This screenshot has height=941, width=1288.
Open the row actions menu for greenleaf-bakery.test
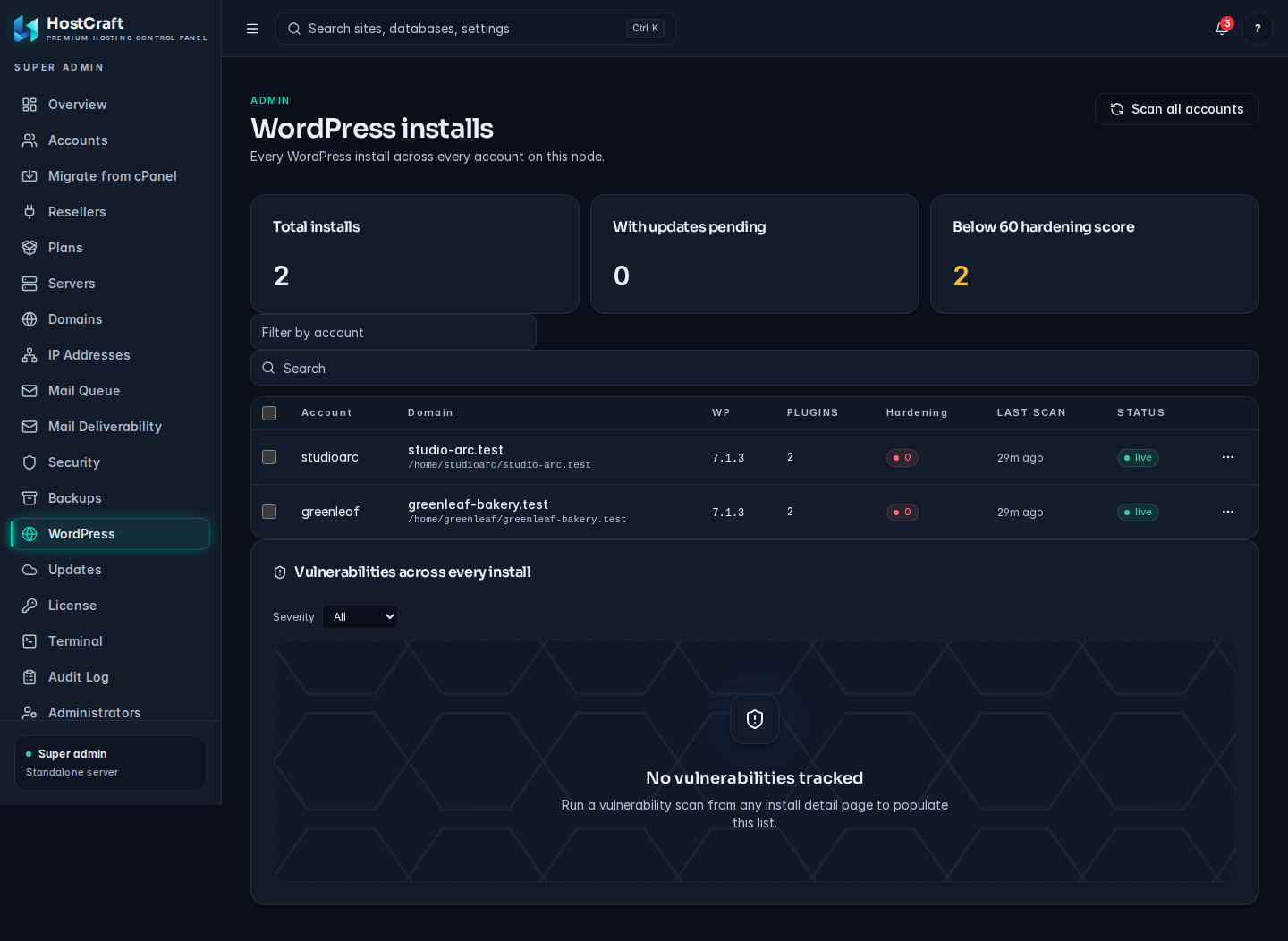click(x=1228, y=512)
